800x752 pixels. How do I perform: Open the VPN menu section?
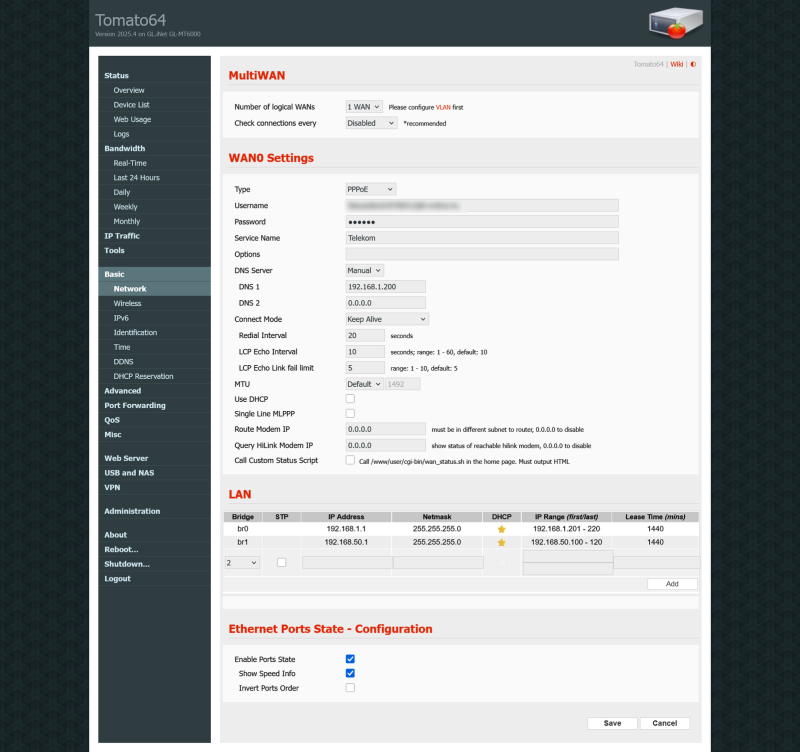(112, 488)
